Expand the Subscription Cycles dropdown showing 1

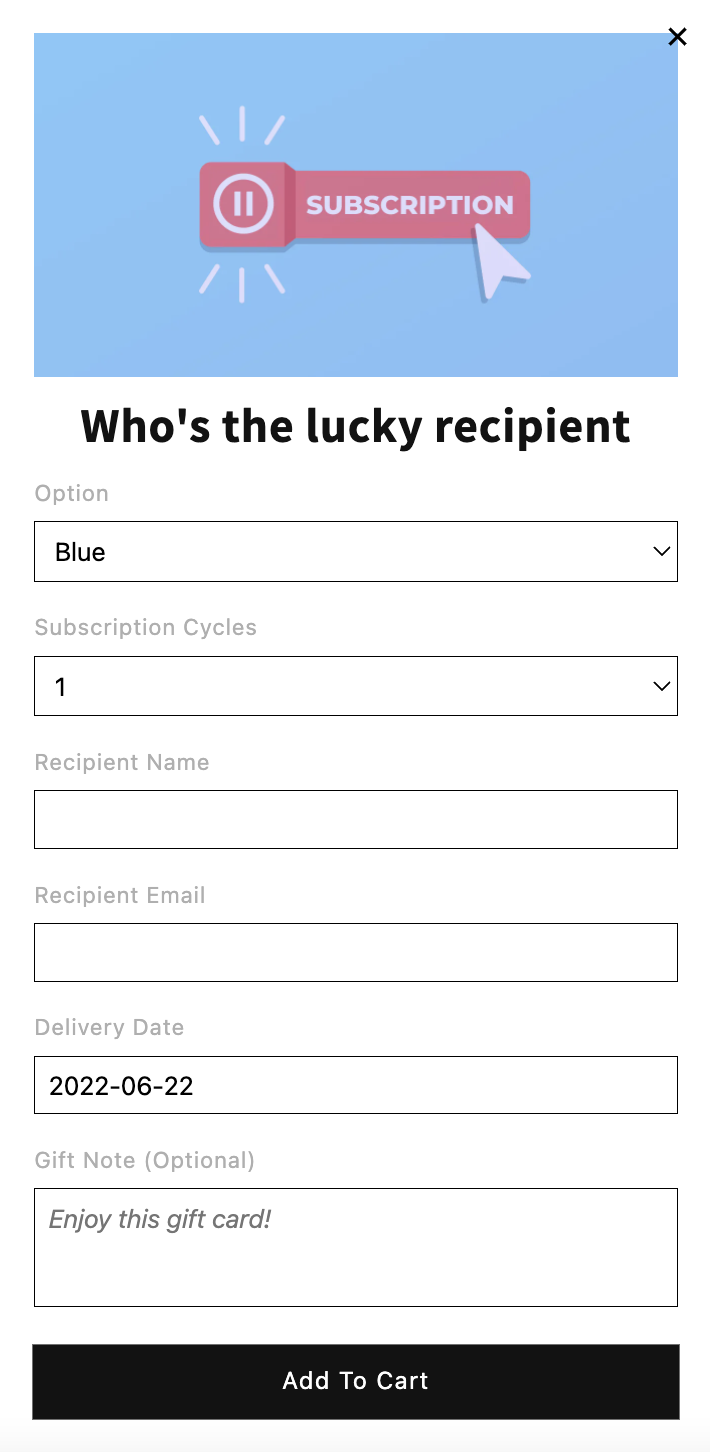[x=340, y=686]
